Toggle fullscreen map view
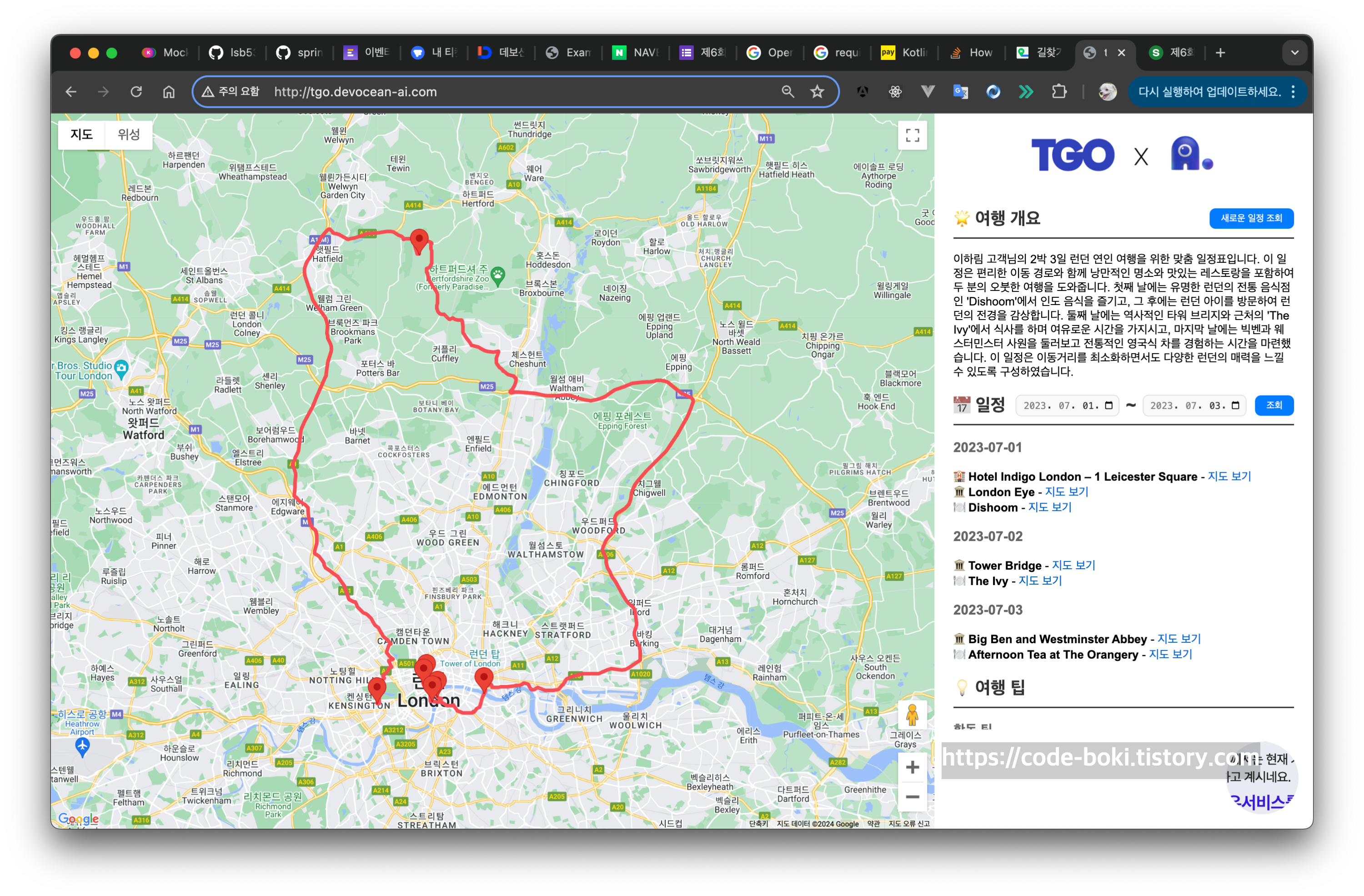Viewport: 1364px width, 896px height. (912, 135)
